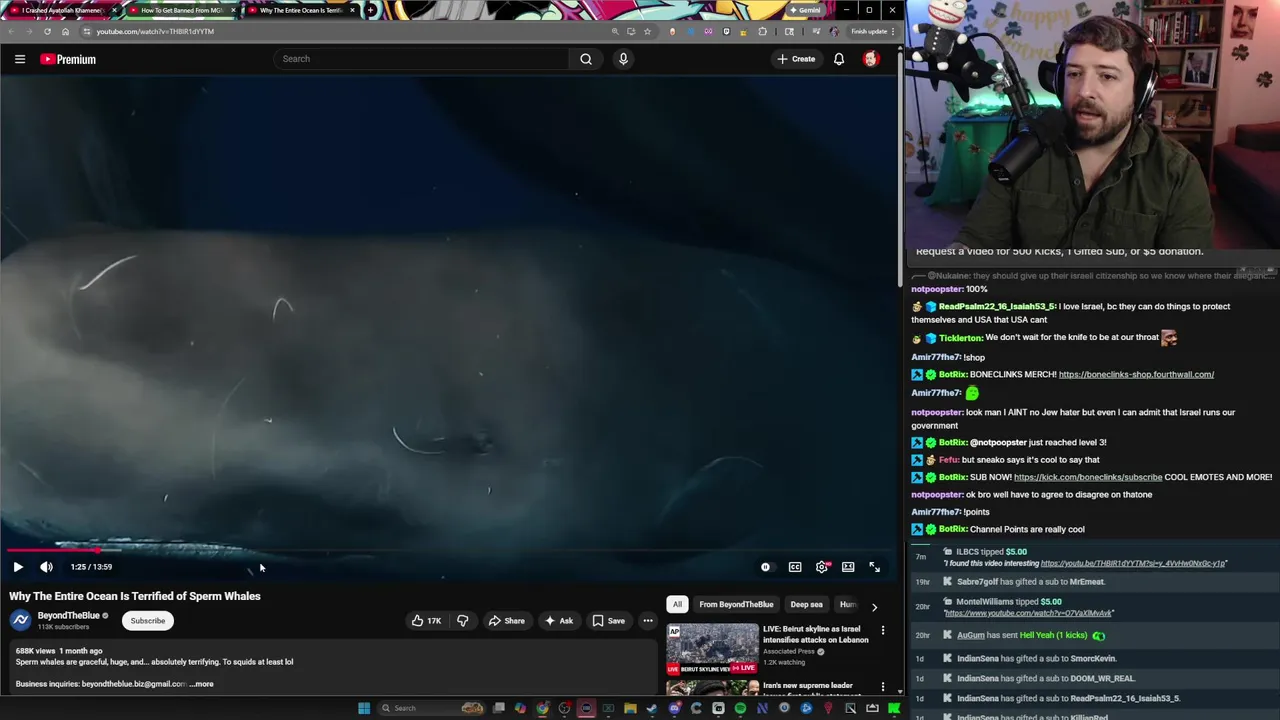1280x720 pixels.
Task: Open the YouTube notifications bell
Action: pyautogui.click(x=839, y=59)
